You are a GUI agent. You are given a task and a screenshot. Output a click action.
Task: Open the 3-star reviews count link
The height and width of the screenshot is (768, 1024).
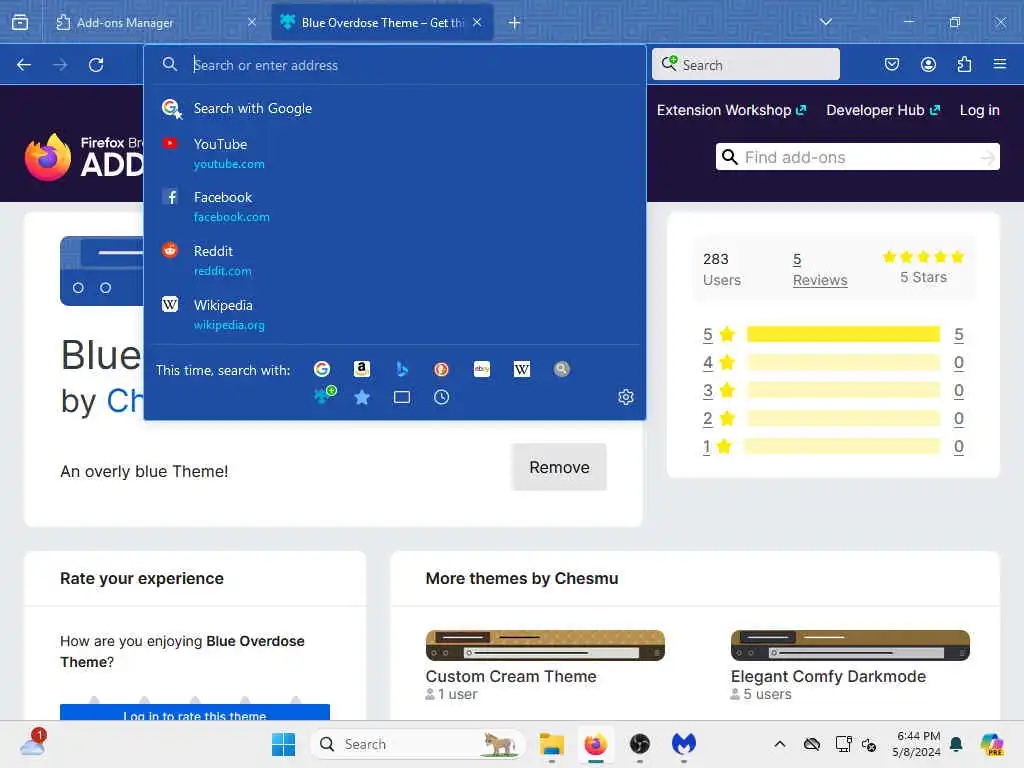(959, 391)
